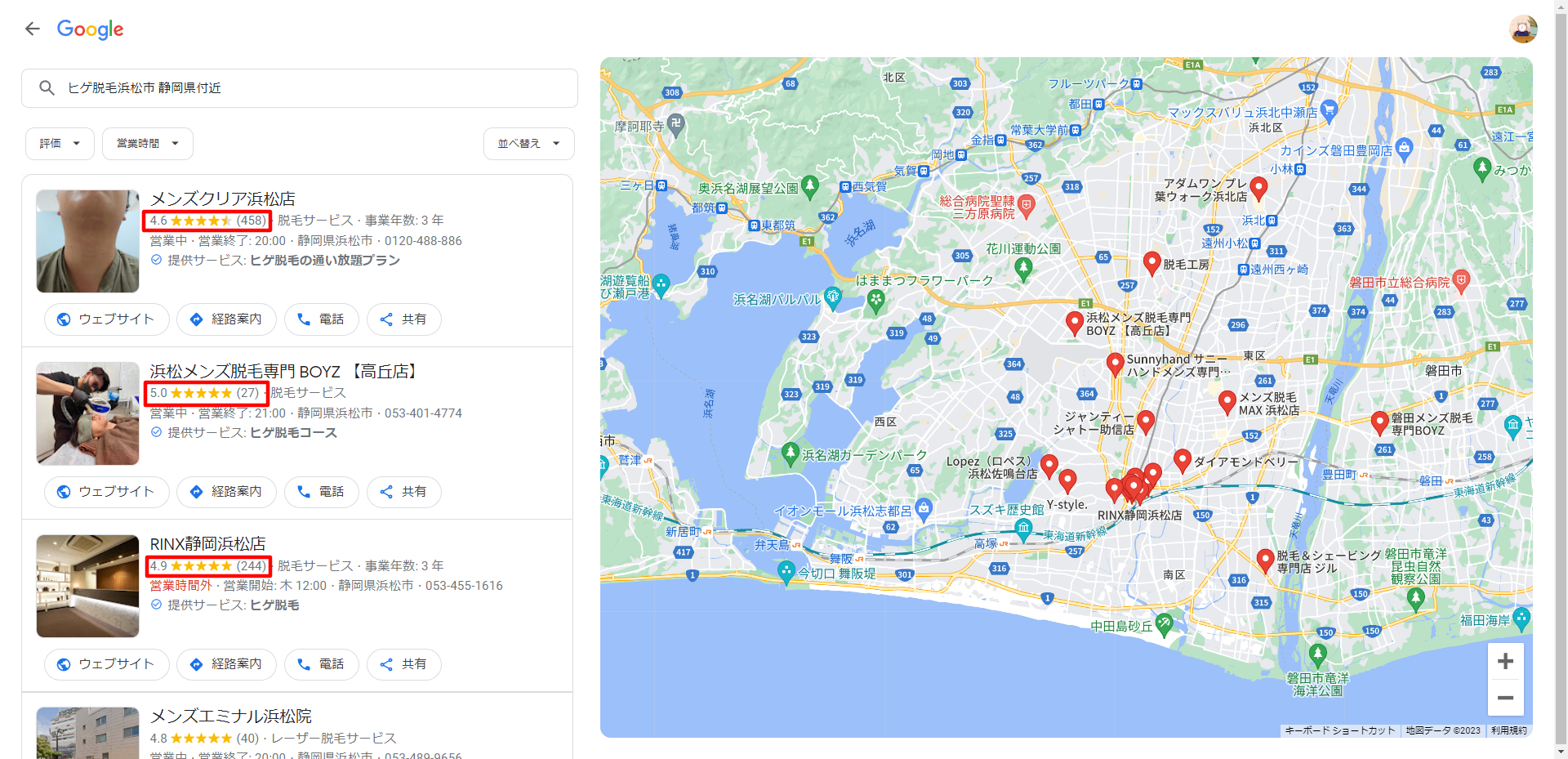This screenshot has width=1568, height=759.
Task: Click map pin for Lopez 浜松佐鳴台店
Action: pos(1049,467)
